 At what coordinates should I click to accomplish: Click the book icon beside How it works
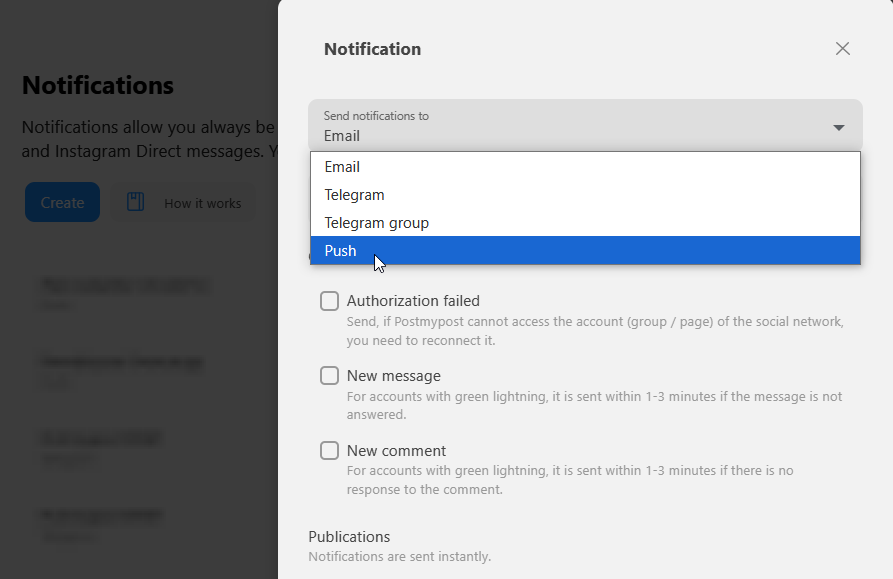click(136, 202)
